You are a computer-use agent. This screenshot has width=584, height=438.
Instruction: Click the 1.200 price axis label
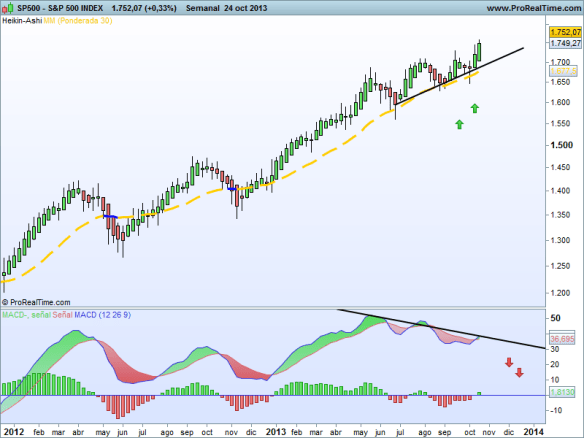[560, 293]
